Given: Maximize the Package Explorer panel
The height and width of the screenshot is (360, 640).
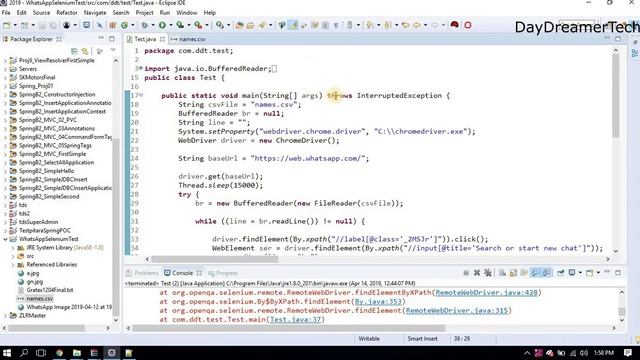Looking at the screenshot, I should tap(111, 39).
